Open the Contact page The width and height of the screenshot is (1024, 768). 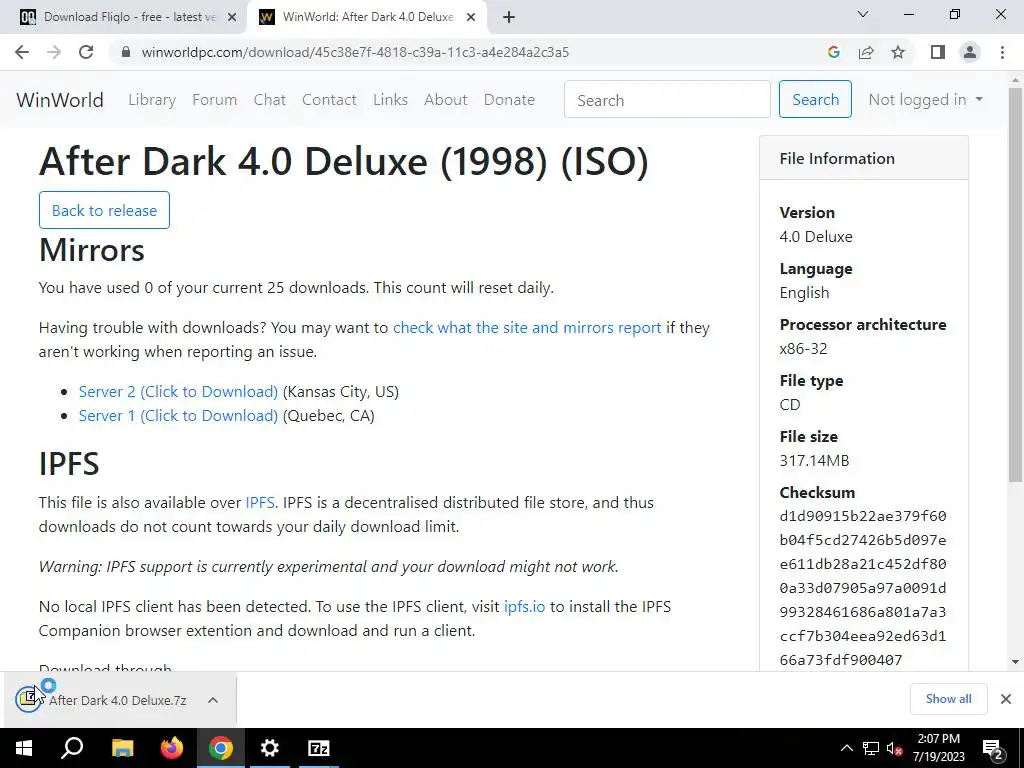(x=329, y=100)
